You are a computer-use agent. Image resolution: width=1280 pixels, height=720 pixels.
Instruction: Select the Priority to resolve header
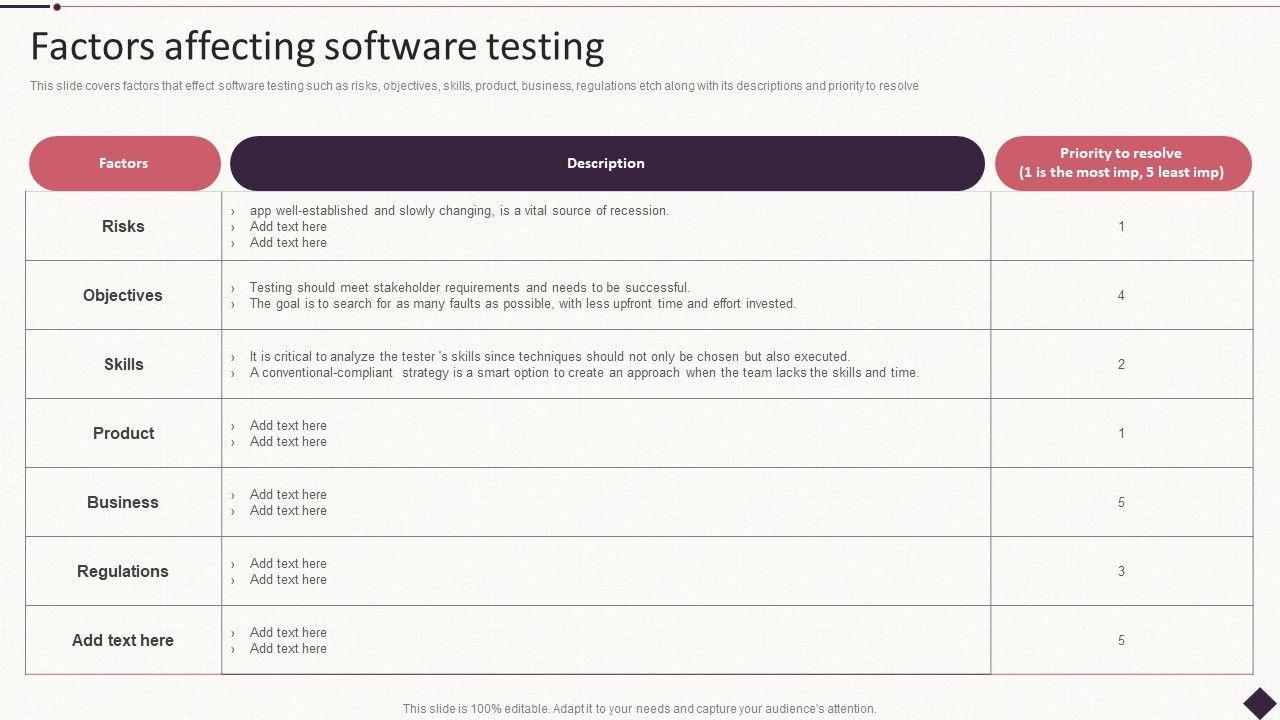[x=1121, y=163]
